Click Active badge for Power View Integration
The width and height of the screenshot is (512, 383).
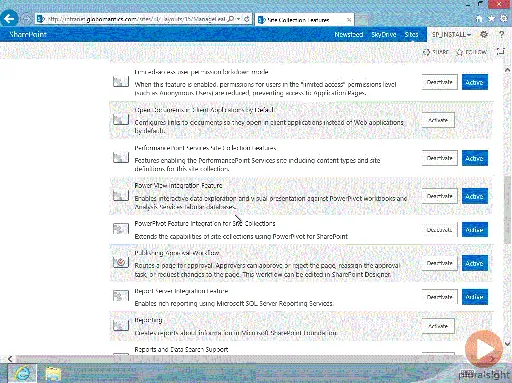[475, 196]
